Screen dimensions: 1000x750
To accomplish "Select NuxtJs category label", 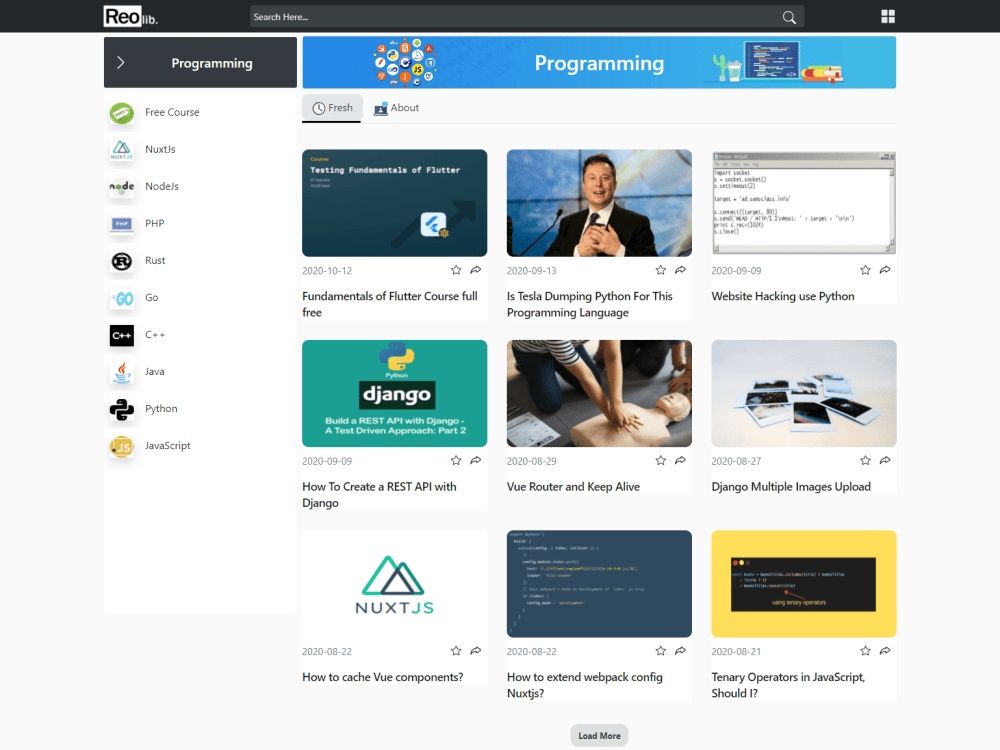I will (x=160, y=149).
